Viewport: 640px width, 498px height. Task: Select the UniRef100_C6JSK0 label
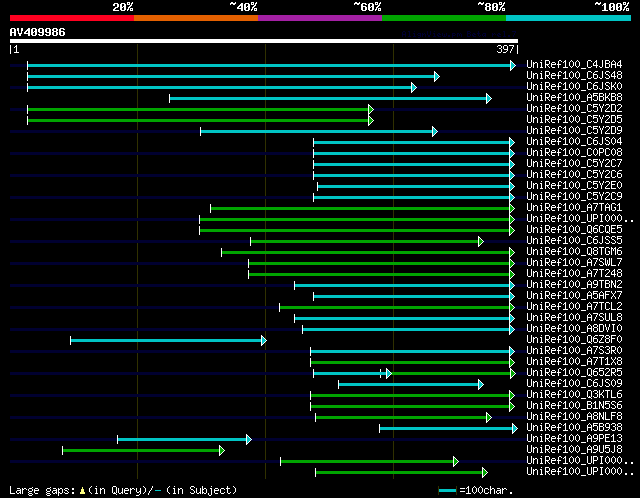point(574,87)
